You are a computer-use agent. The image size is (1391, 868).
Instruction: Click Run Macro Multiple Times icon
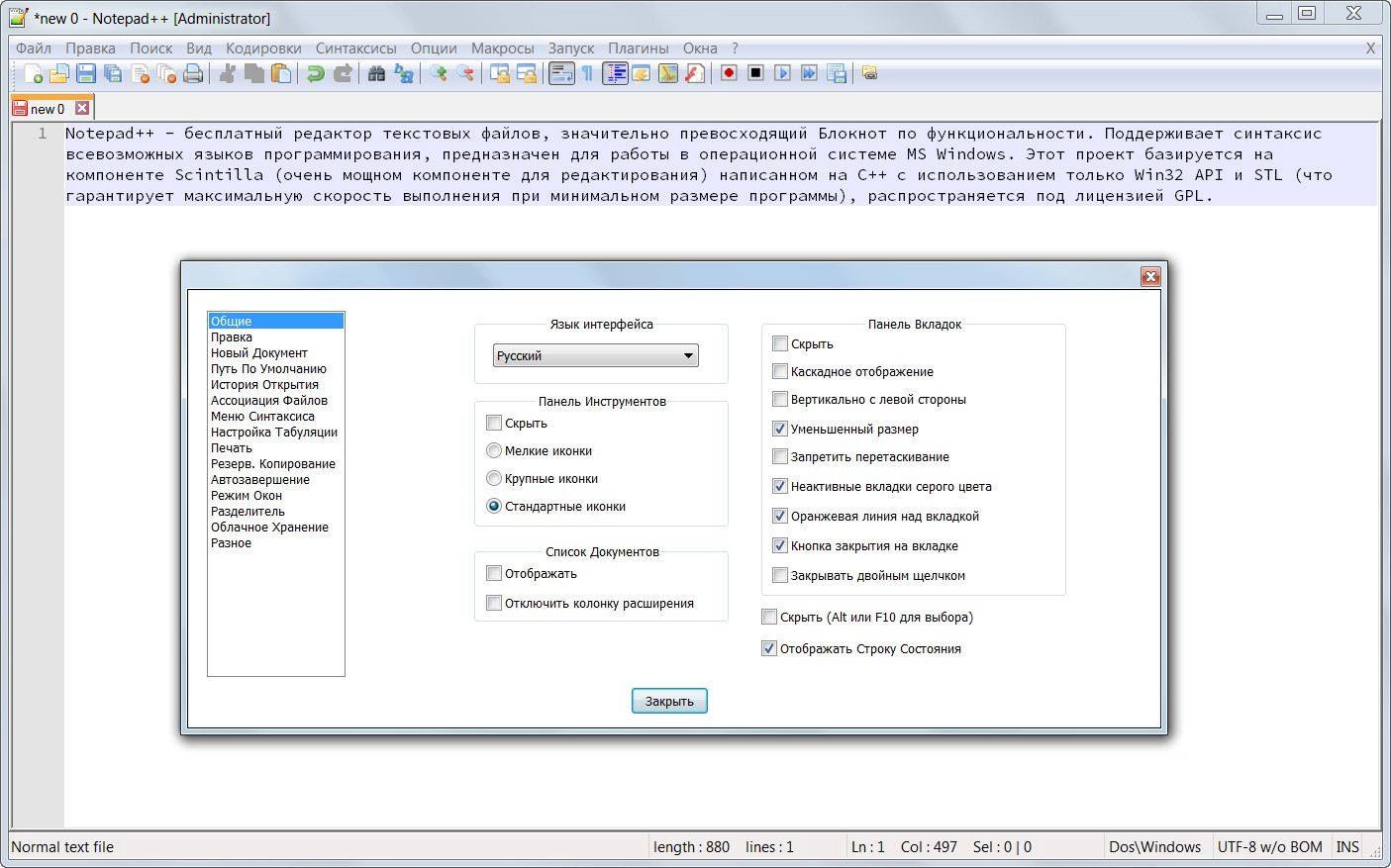[809, 73]
